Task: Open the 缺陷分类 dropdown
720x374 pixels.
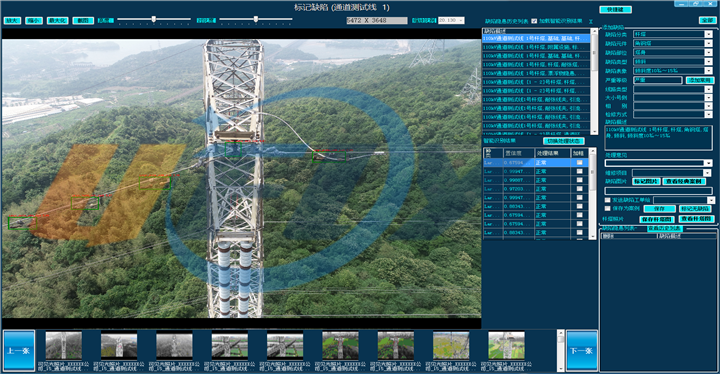Action: 673,34
